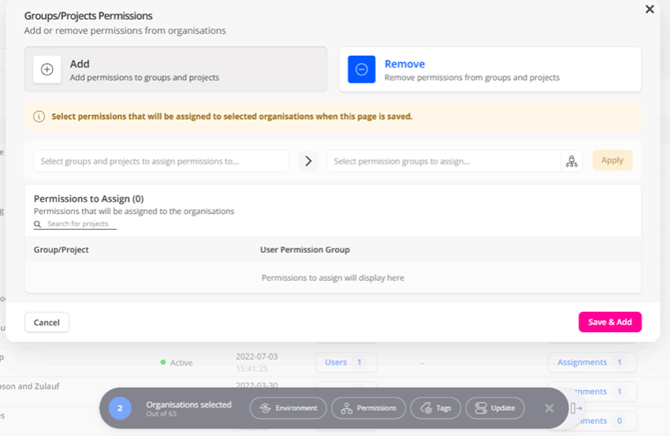
Task: Click the arrow between the two select fields
Action: pos(308,161)
